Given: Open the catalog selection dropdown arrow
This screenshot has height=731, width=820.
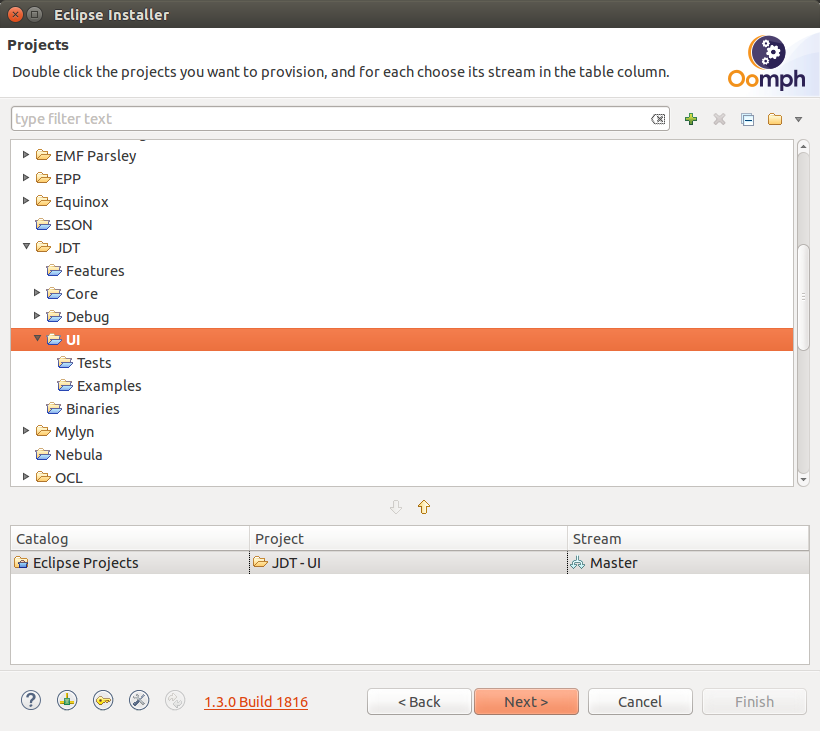Looking at the screenshot, I should 799,120.
